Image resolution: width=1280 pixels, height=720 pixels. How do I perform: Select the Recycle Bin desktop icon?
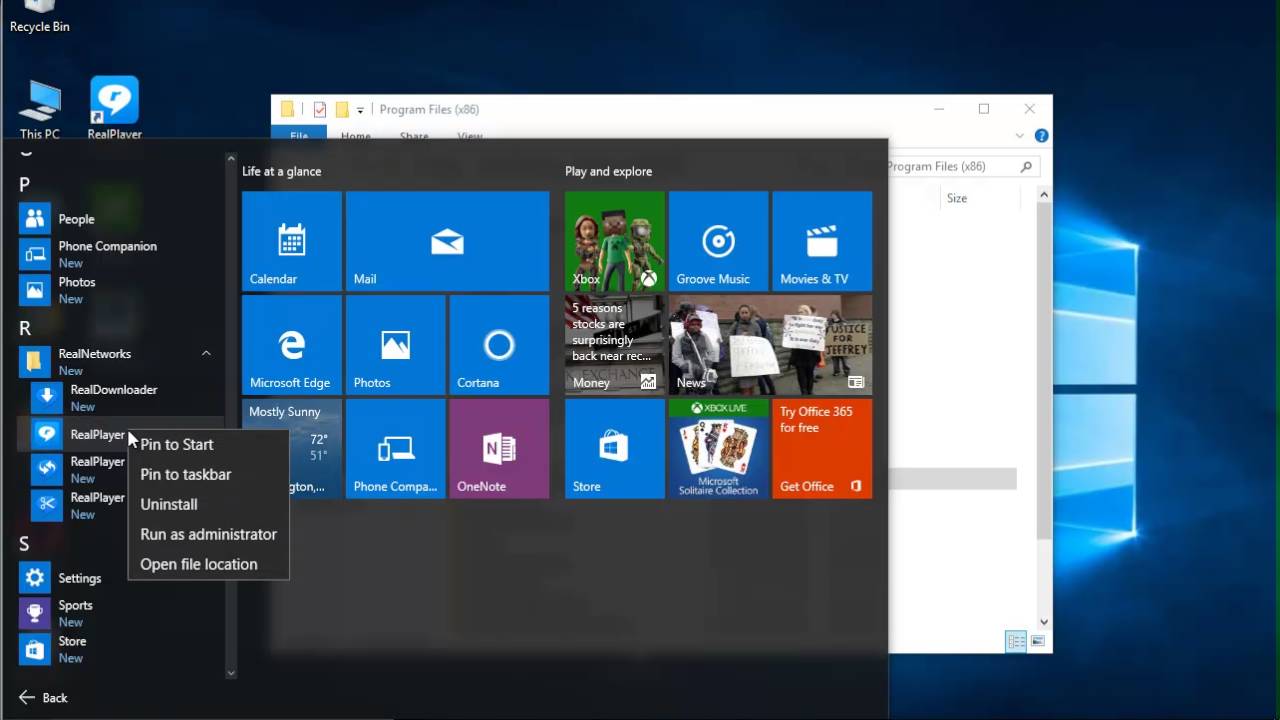[40, 18]
